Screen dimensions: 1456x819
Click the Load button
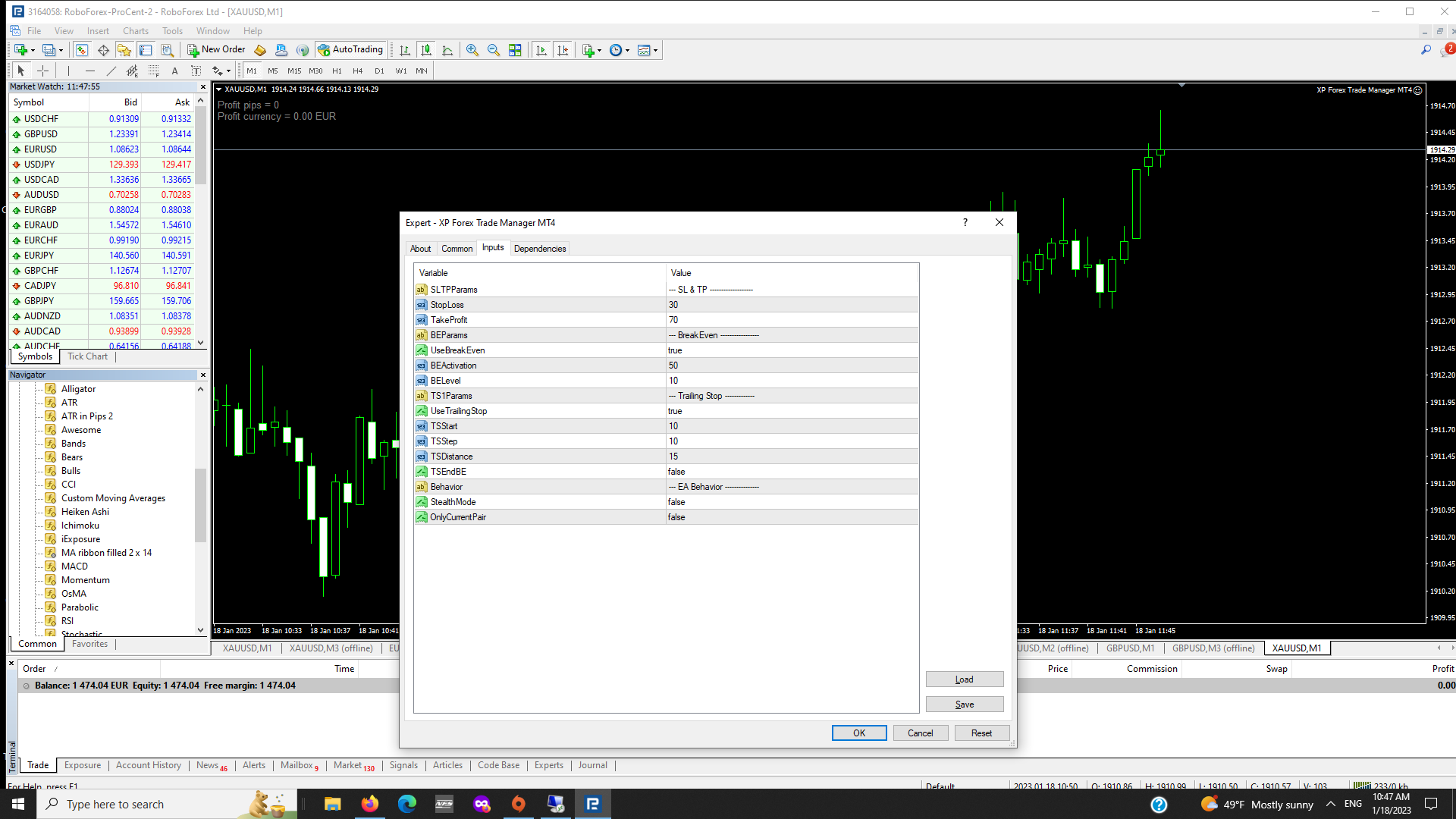coord(964,679)
